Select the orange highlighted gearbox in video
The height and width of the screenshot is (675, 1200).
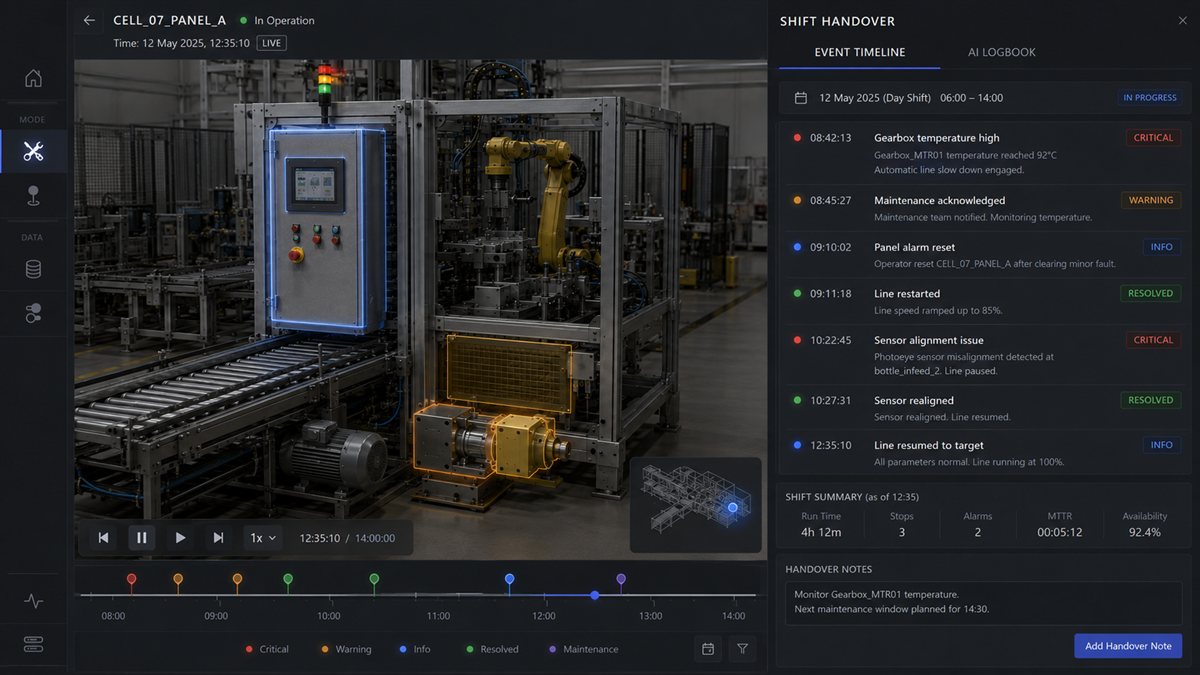483,443
